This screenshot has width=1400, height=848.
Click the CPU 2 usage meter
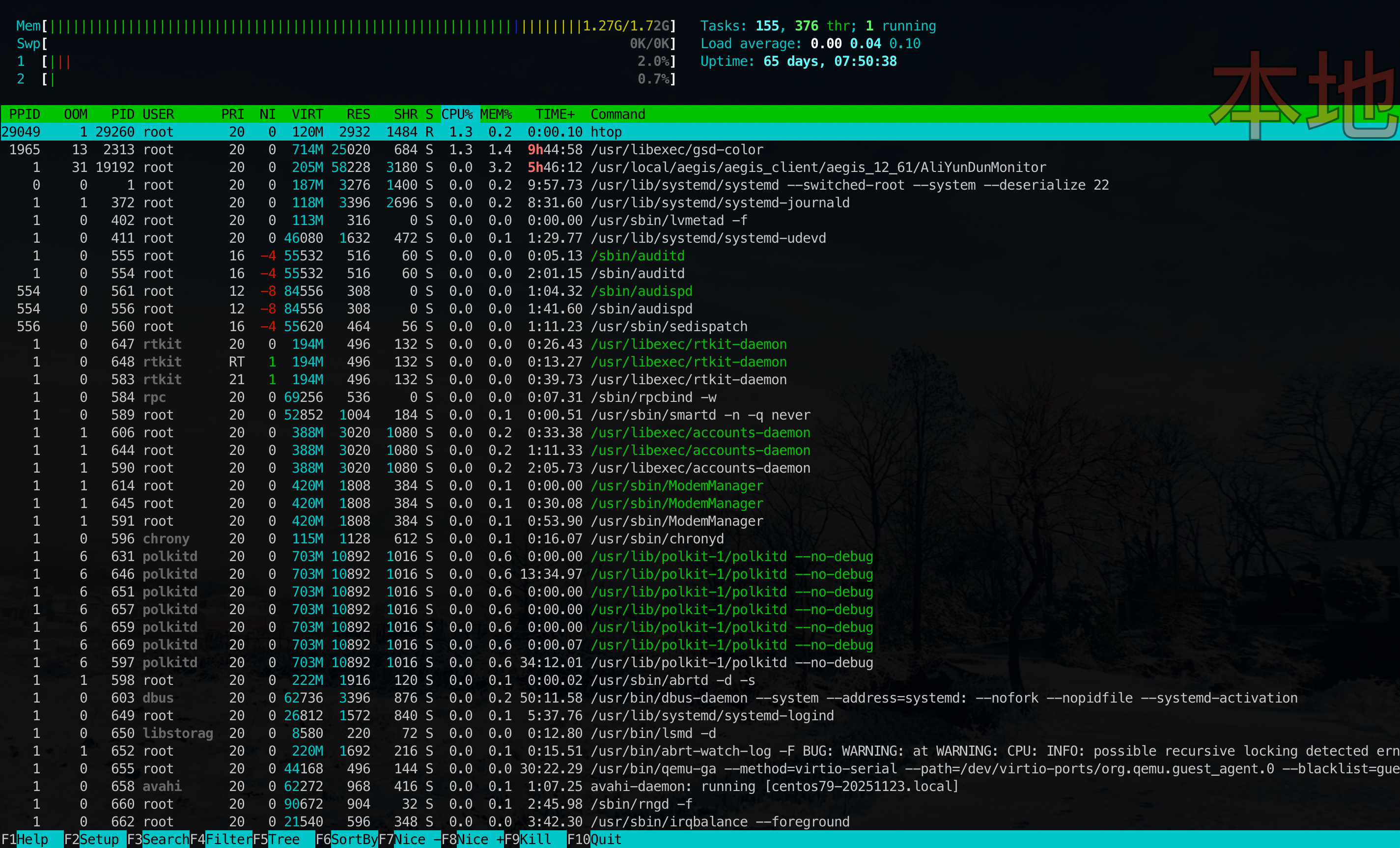tap(346, 79)
